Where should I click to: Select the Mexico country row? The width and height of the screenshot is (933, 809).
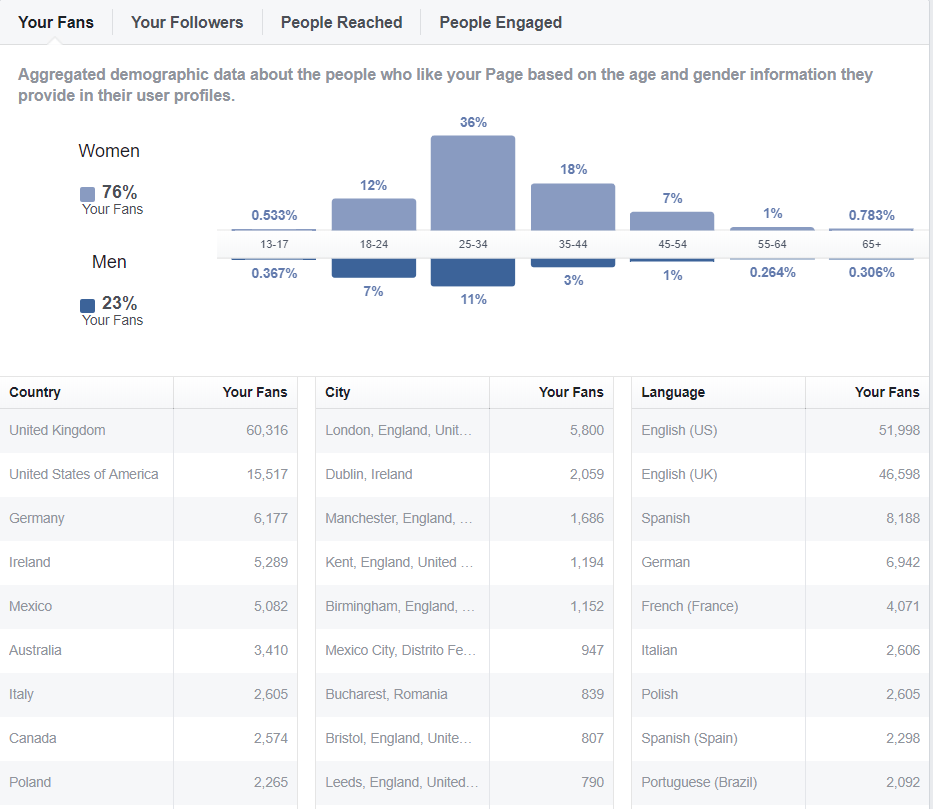pos(150,606)
